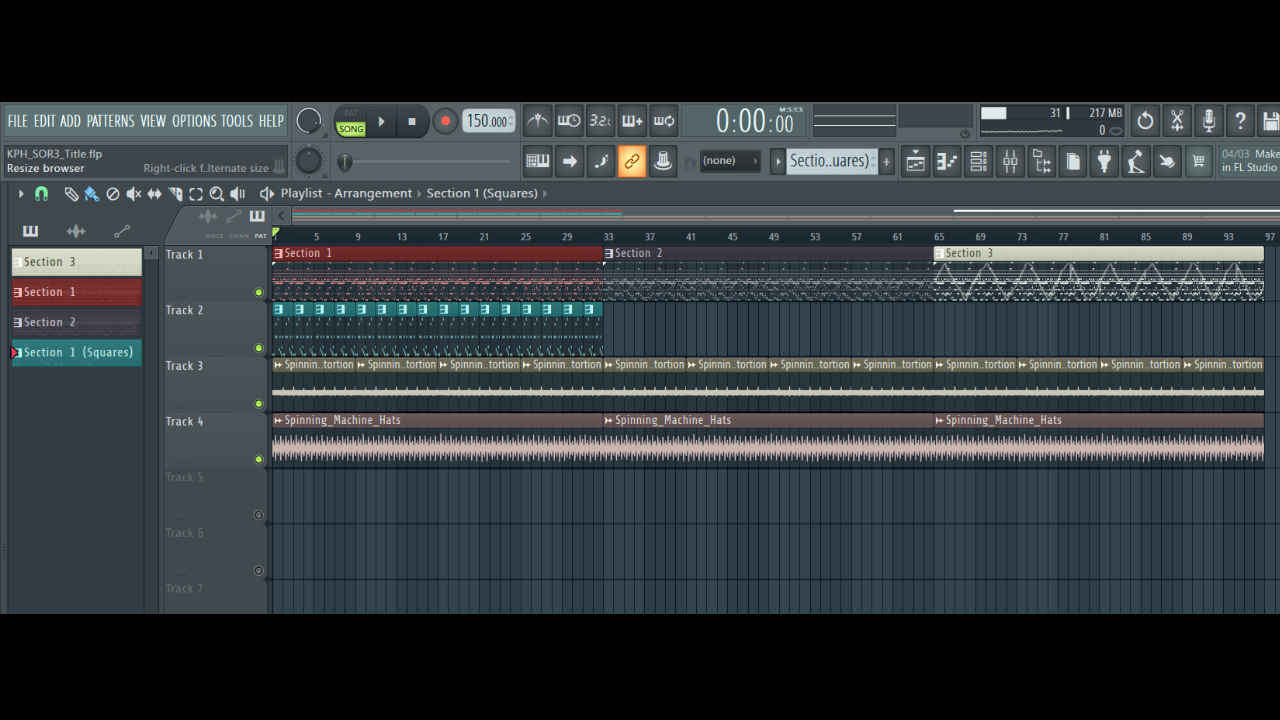
Task: Open the EDIT menu
Action: click(x=44, y=121)
